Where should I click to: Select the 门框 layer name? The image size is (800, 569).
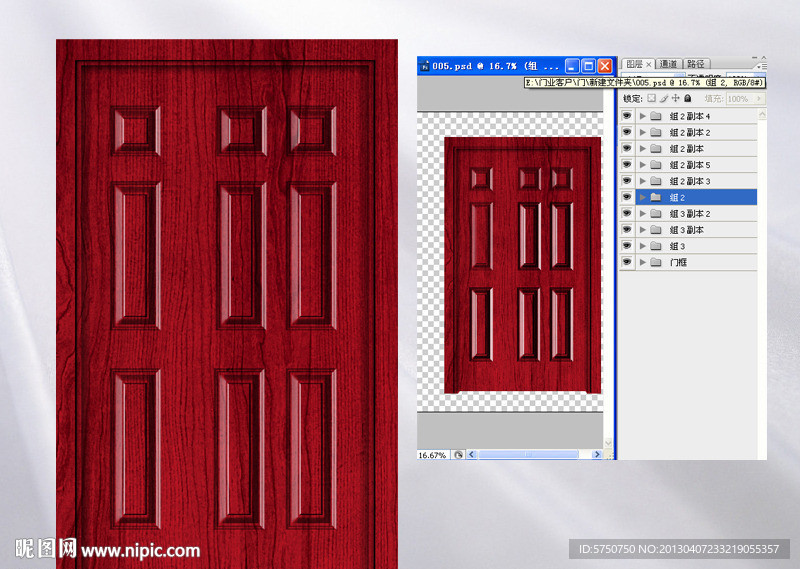point(678,262)
